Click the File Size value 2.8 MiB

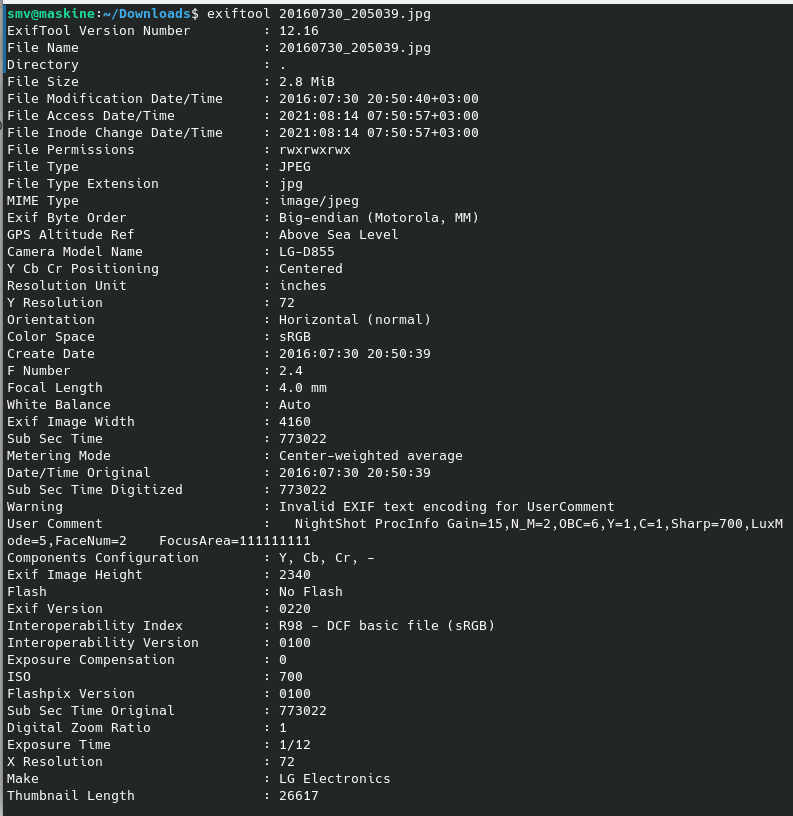coord(307,82)
